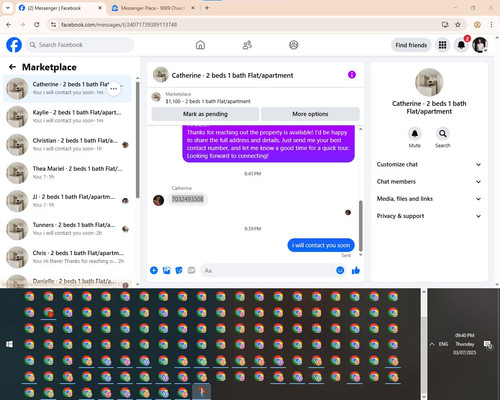Open more actions plus icon in composer
Viewport: 500px width, 400px height.
pos(154,270)
